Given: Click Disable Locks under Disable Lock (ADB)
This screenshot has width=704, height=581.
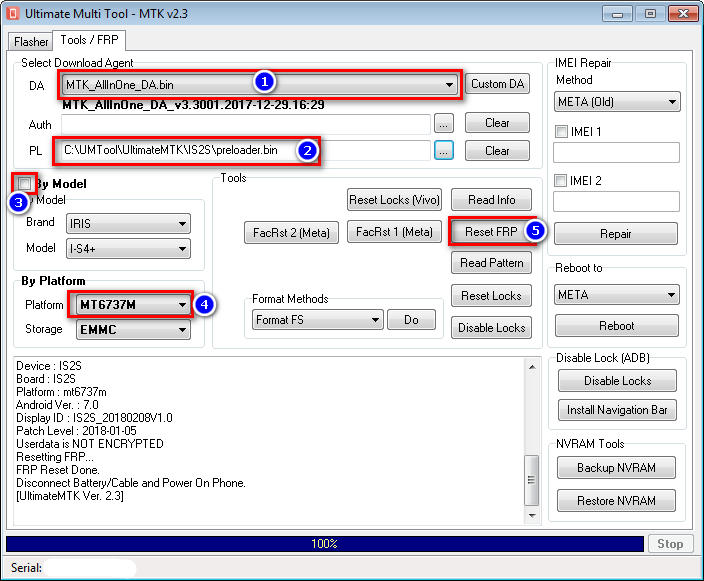Looking at the screenshot, I should click(617, 381).
